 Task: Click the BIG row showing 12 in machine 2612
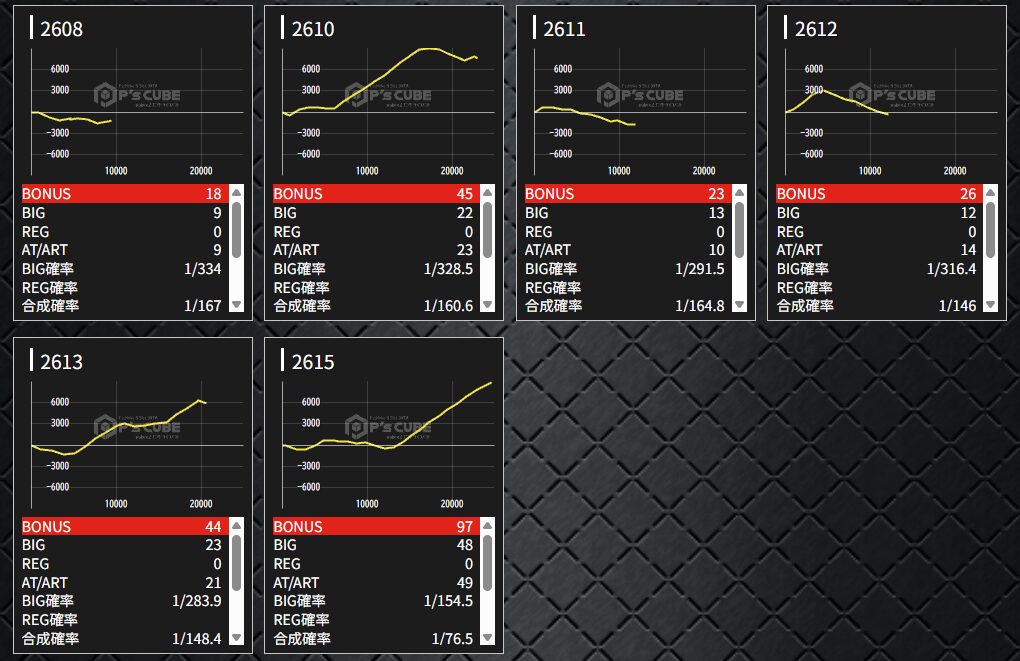click(879, 213)
